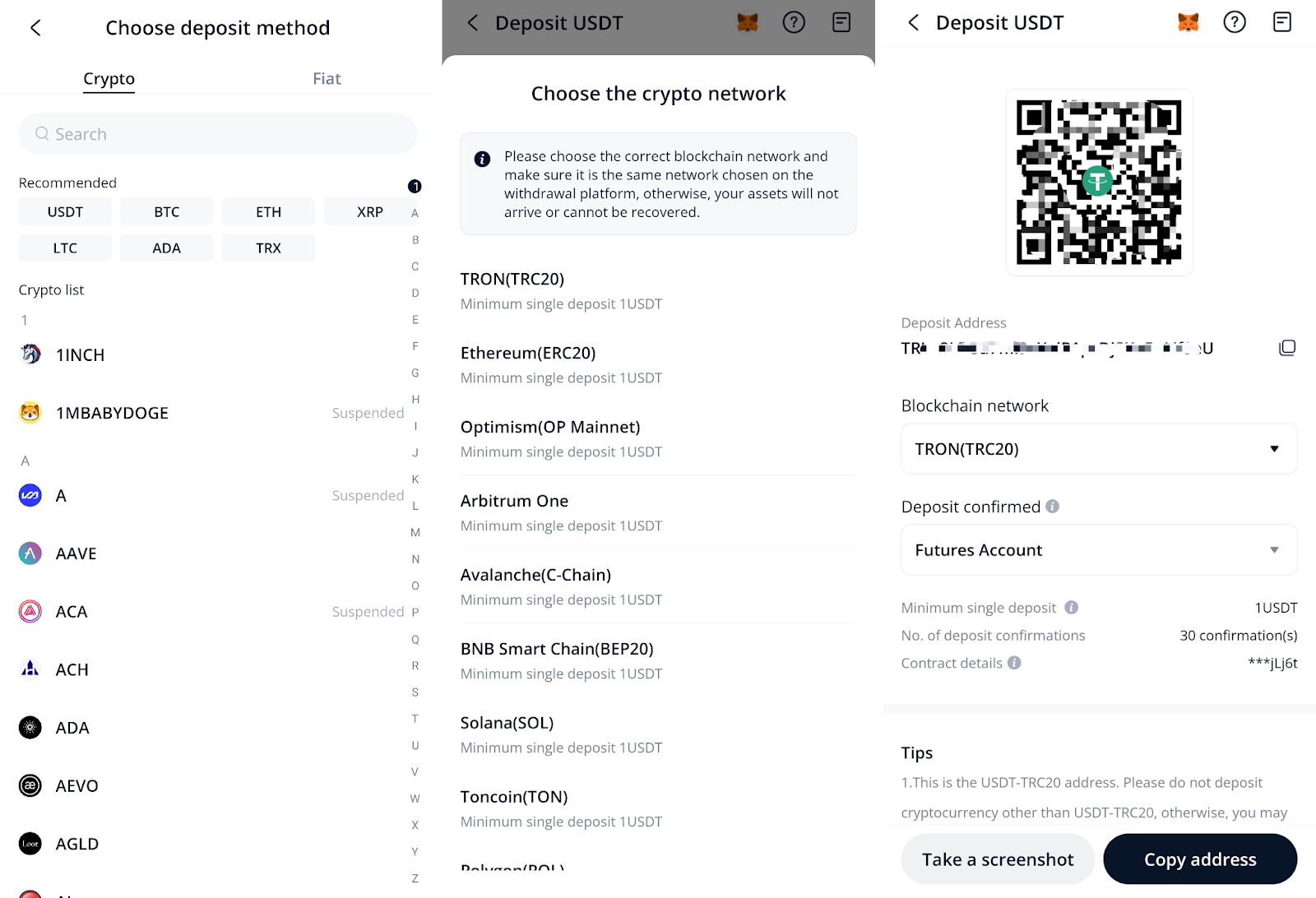The width and height of the screenshot is (1316, 898).
Task: Click info icon next to Contract details
Action: tap(1014, 663)
